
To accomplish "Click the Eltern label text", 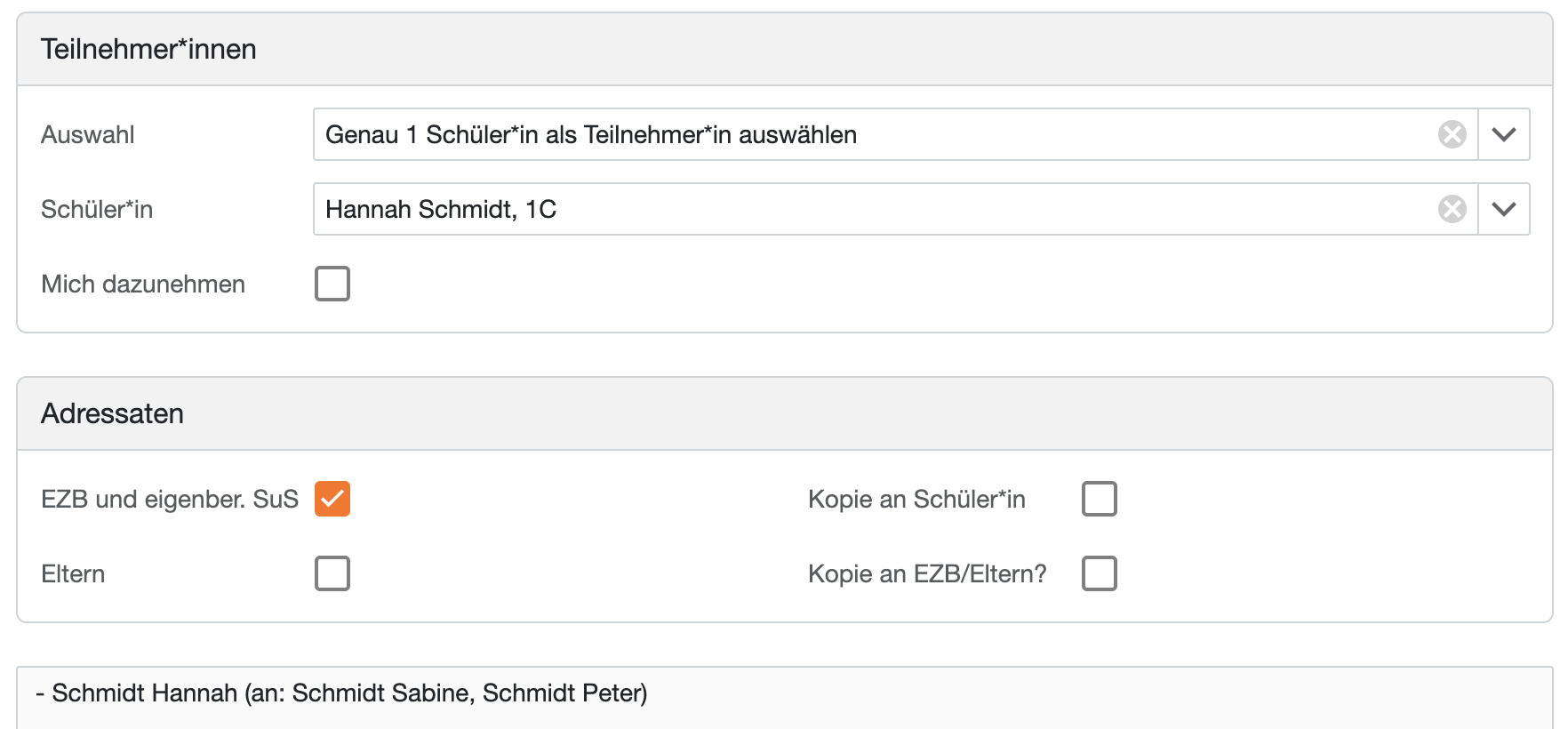I will [73, 573].
